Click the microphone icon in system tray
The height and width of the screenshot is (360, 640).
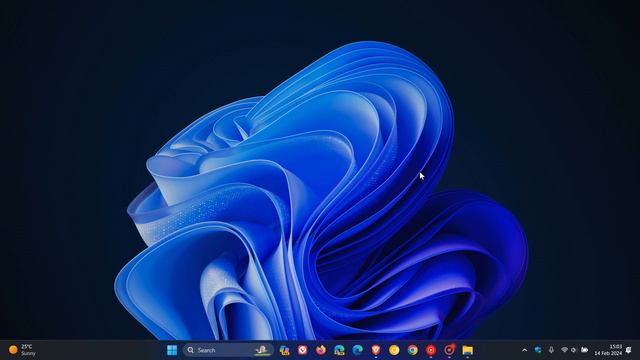tap(551, 350)
